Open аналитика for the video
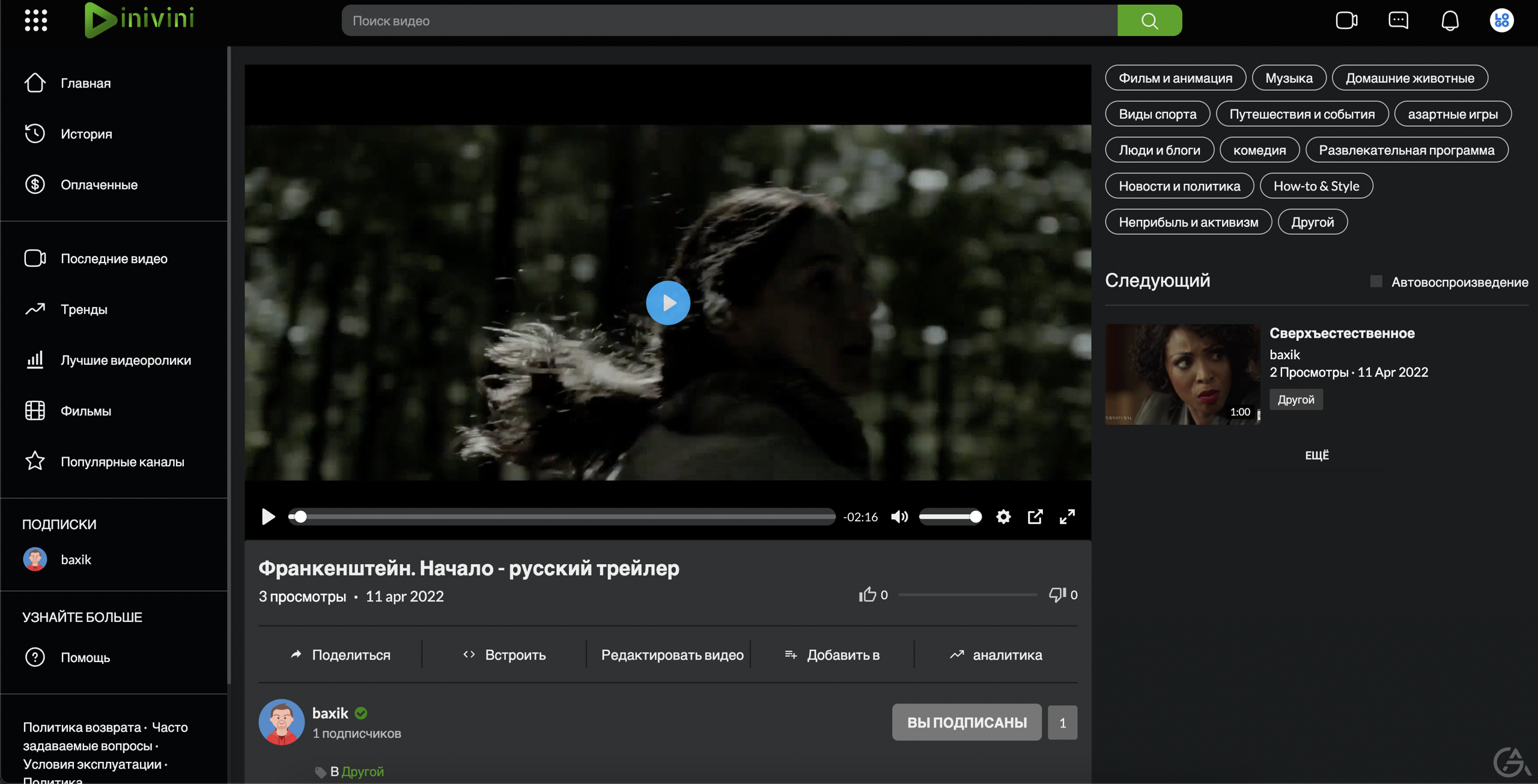Image resolution: width=1538 pixels, height=784 pixels. (x=996, y=655)
